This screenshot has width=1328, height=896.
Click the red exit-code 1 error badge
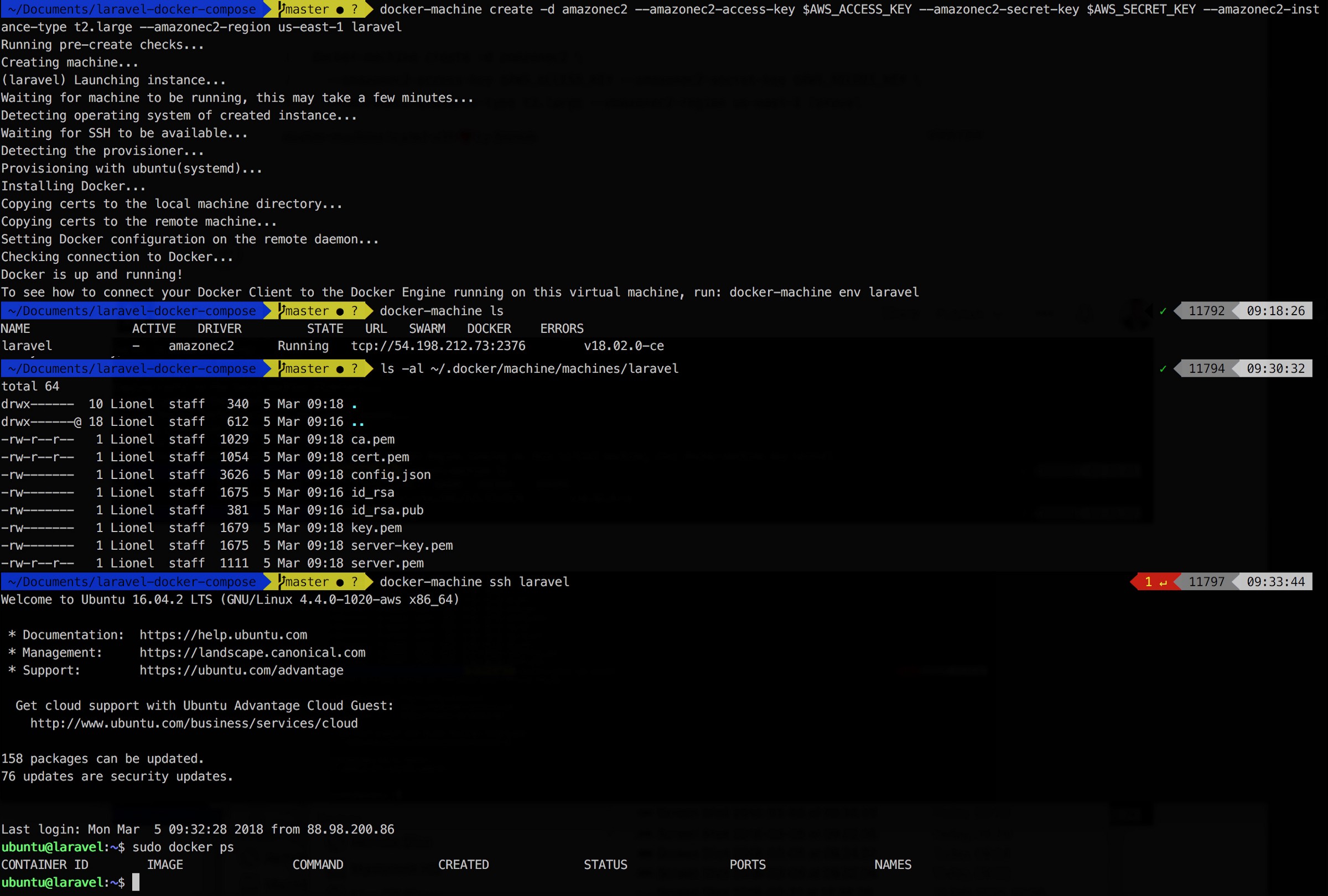tap(1155, 582)
